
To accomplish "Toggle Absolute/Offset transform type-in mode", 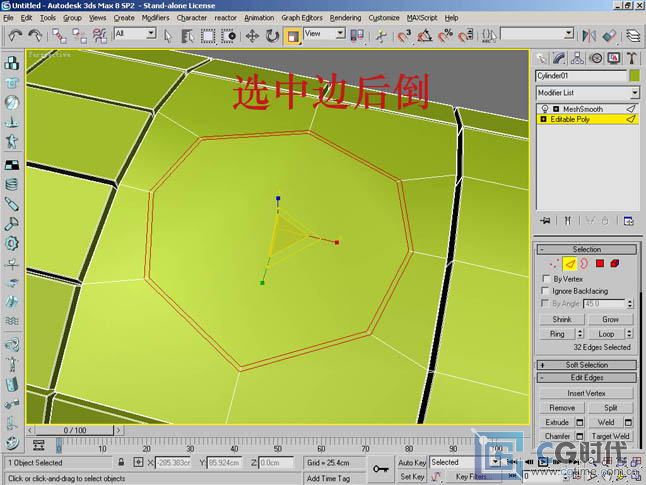I will pos(138,462).
